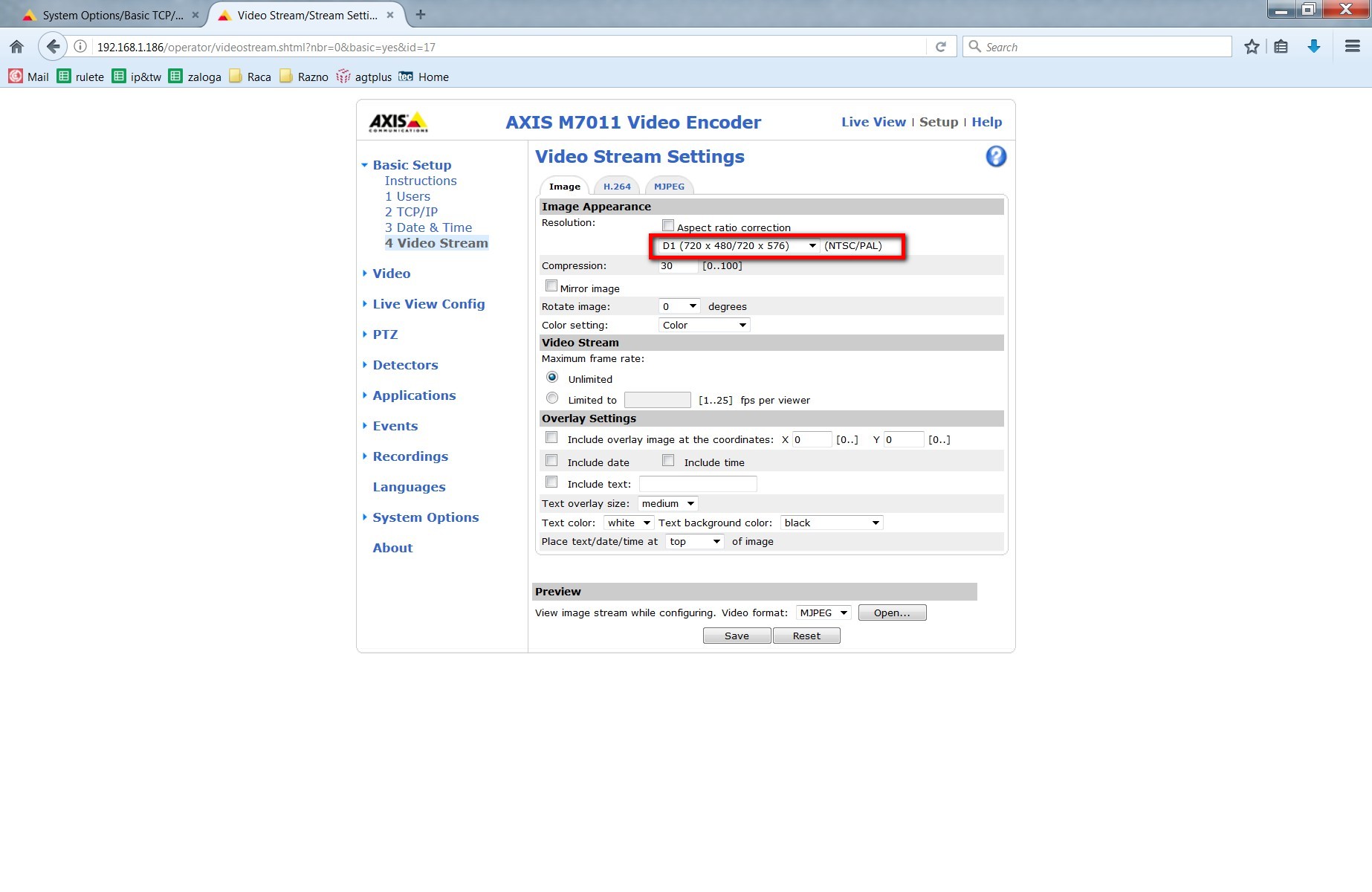Open the Resolution D1 dropdown

tap(740, 246)
